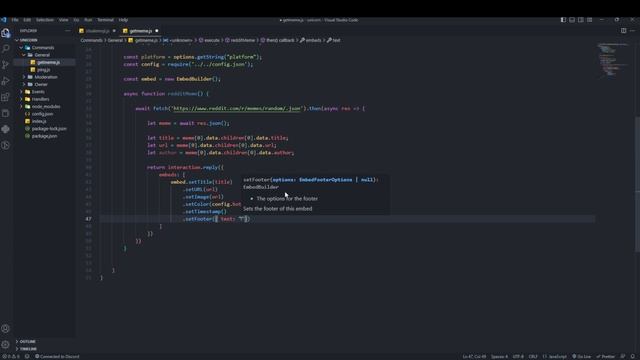Open the Manage gear icon

6,345
